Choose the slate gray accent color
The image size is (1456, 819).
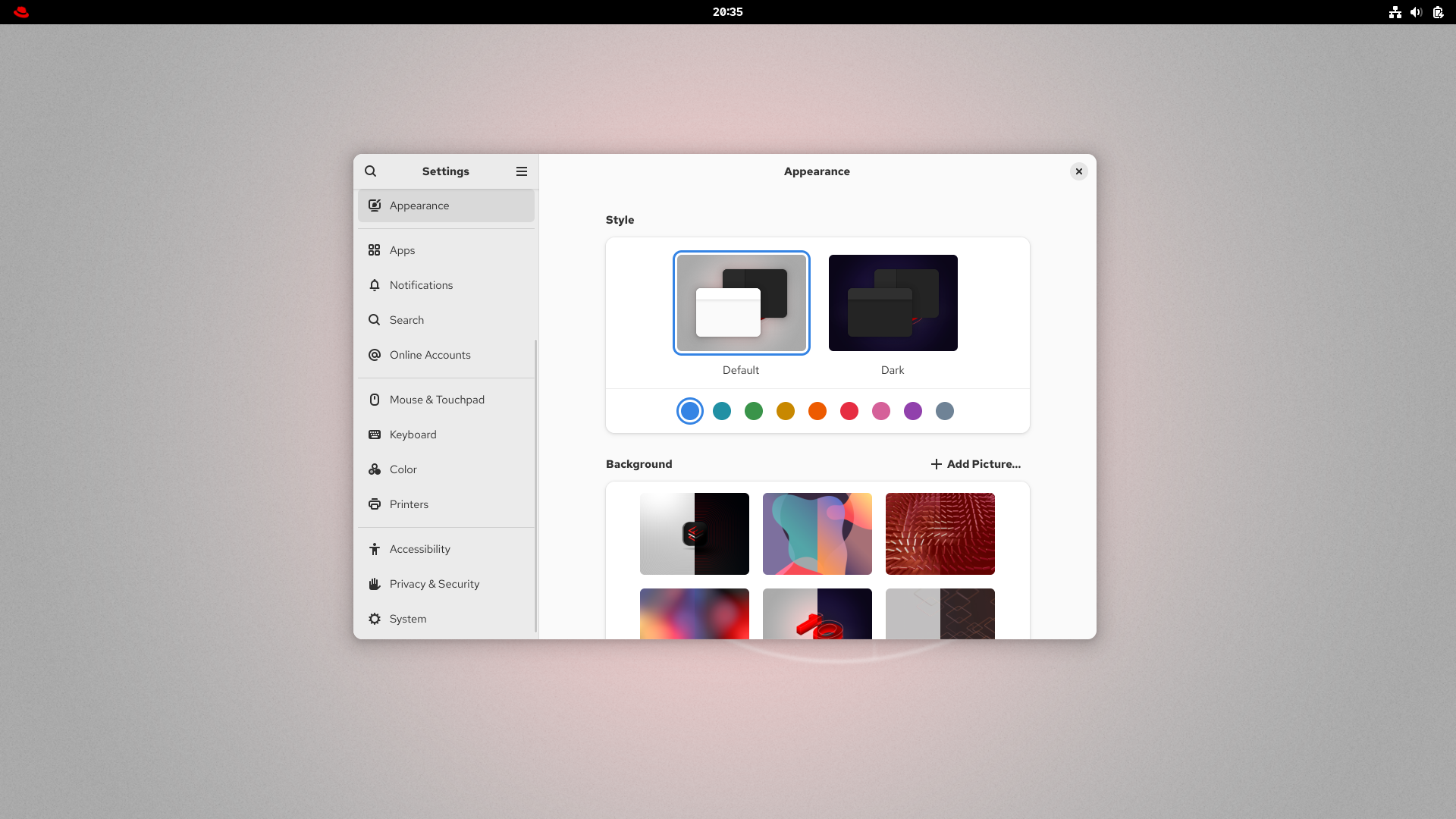pos(945,411)
